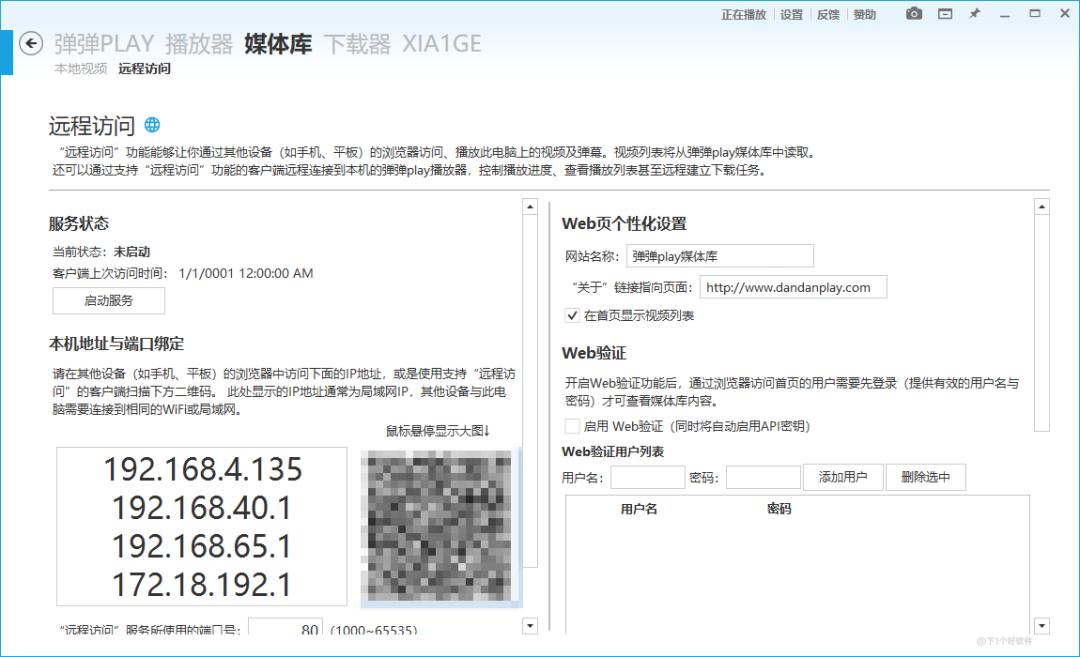
Task: Click the 删除选中 button
Action: [926, 476]
